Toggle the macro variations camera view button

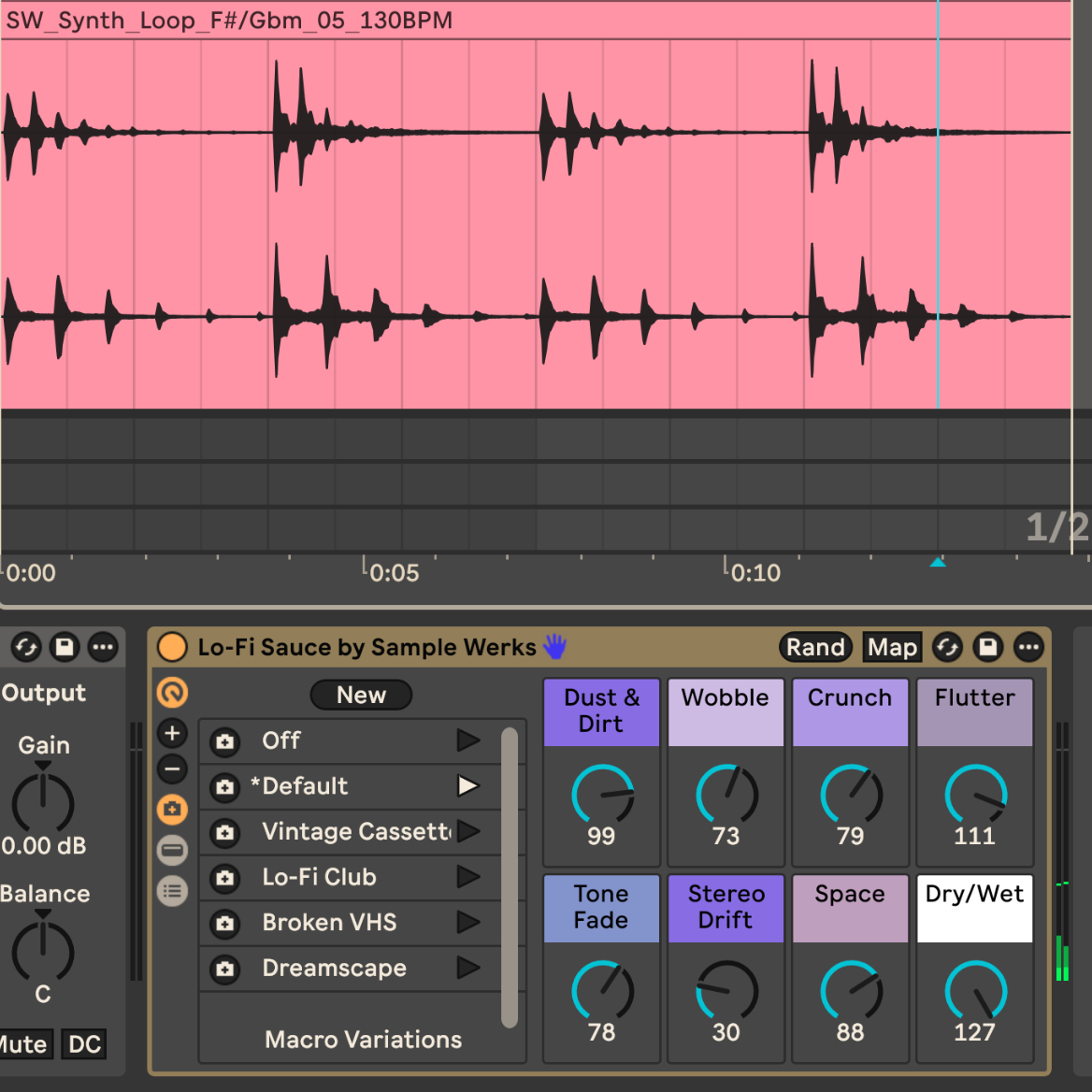[x=172, y=809]
